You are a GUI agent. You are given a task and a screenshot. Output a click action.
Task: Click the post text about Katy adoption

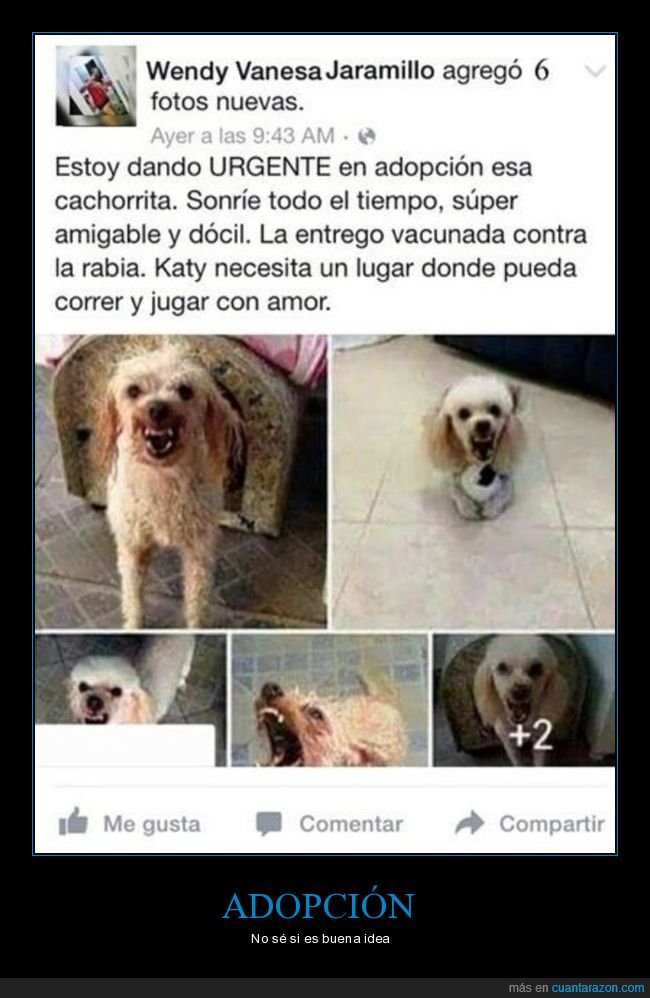(x=320, y=234)
